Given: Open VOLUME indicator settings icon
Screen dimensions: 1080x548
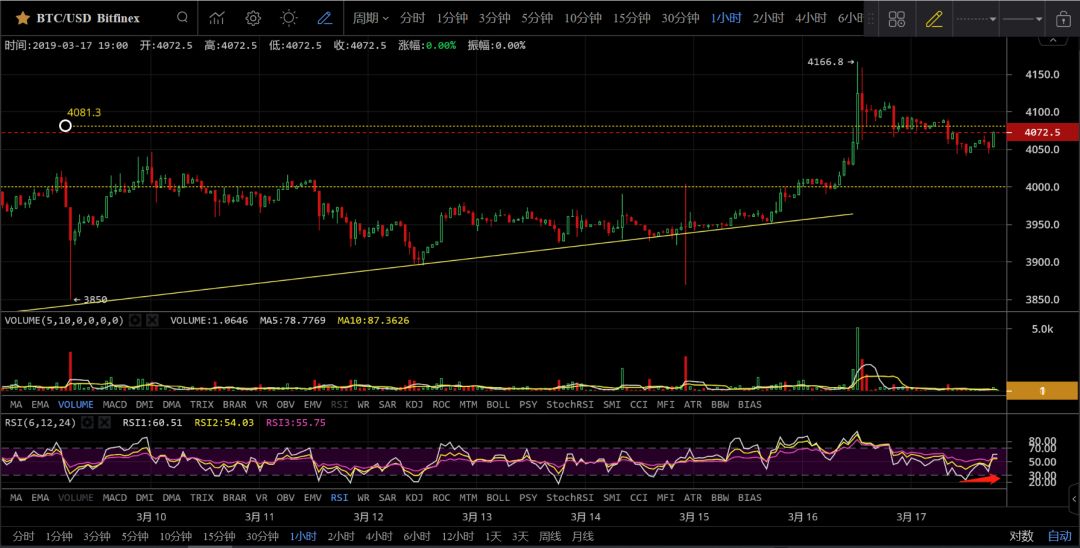Looking at the screenshot, I should click(x=136, y=320).
